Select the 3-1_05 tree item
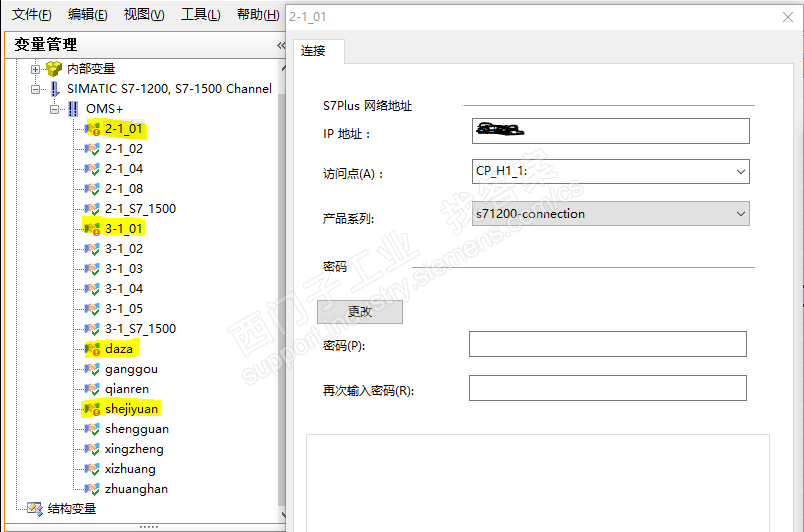 (124, 309)
